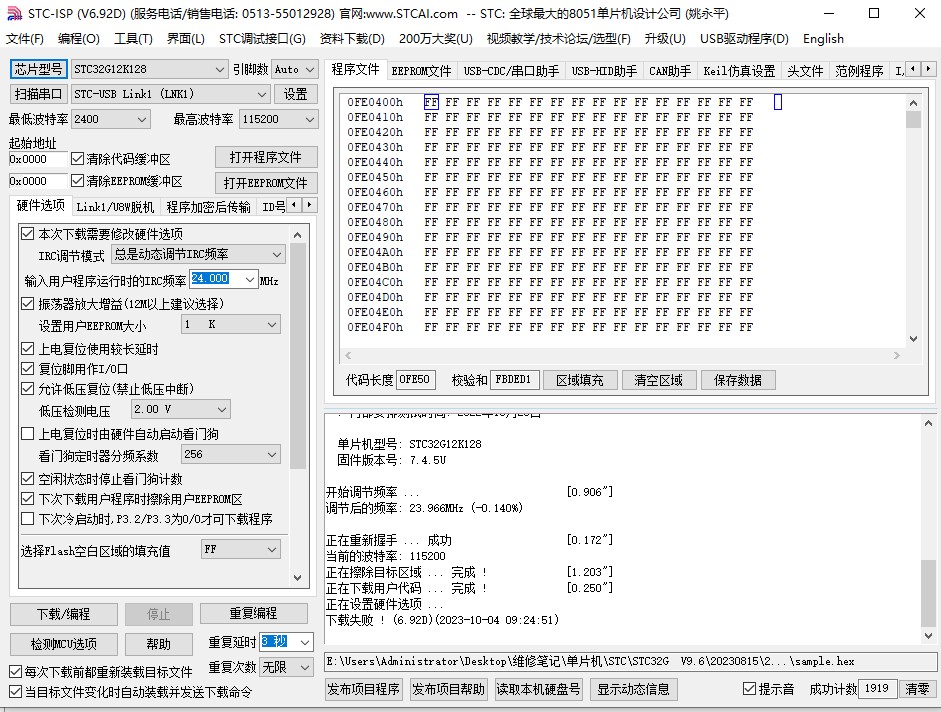Open 最高波特率 115200 dropdown
Screen dimensions: 941x712
pyautogui.click(x=278, y=119)
